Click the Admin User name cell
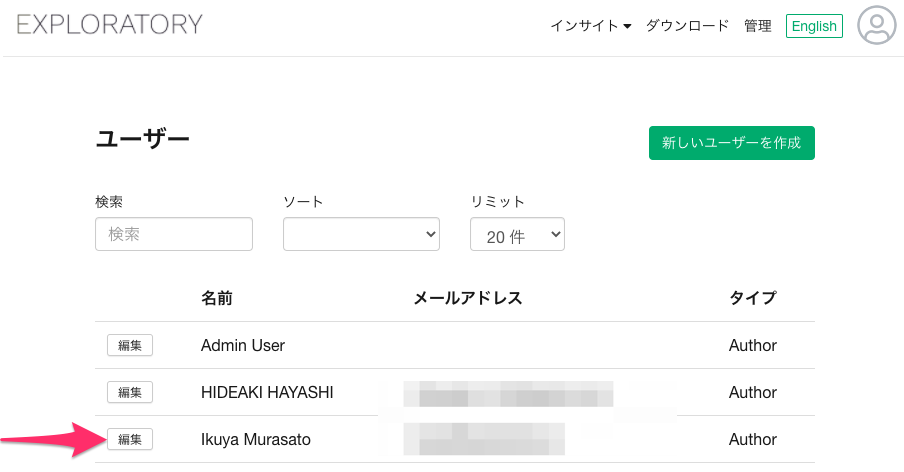Viewport: 904px width, 472px height. click(x=243, y=345)
